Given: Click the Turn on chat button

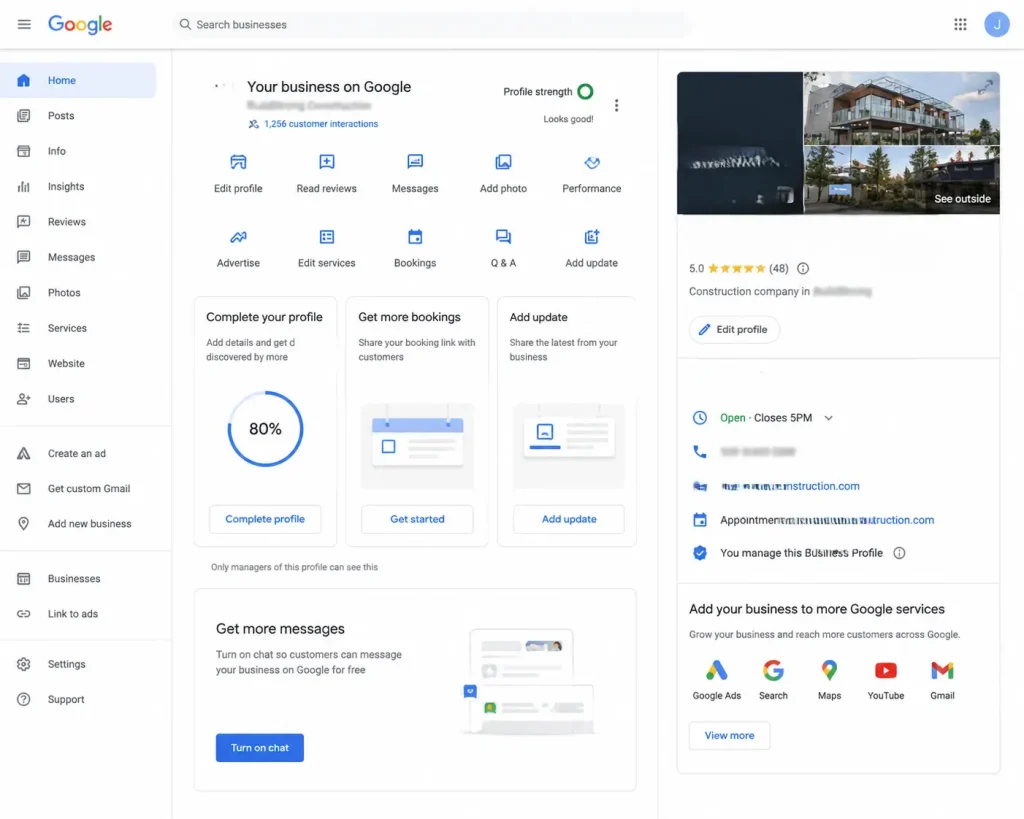Looking at the screenshot, I should coord(260,748).
